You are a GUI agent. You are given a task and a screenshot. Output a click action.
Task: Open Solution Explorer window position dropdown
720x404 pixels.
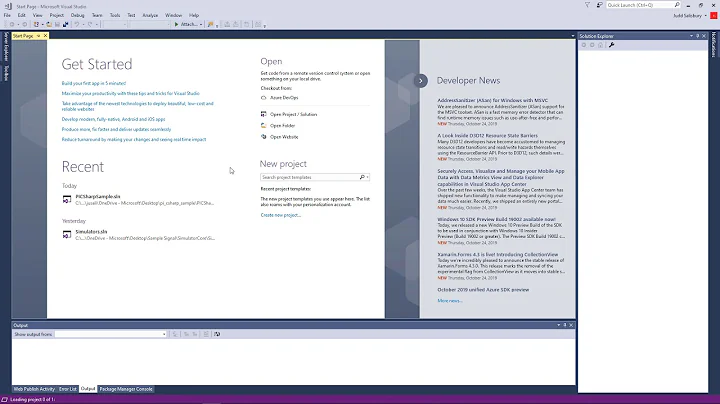click(x=691, y=36)
